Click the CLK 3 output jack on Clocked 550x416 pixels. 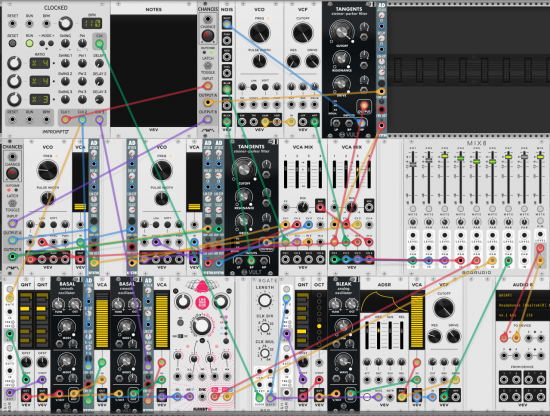(99, 120)
